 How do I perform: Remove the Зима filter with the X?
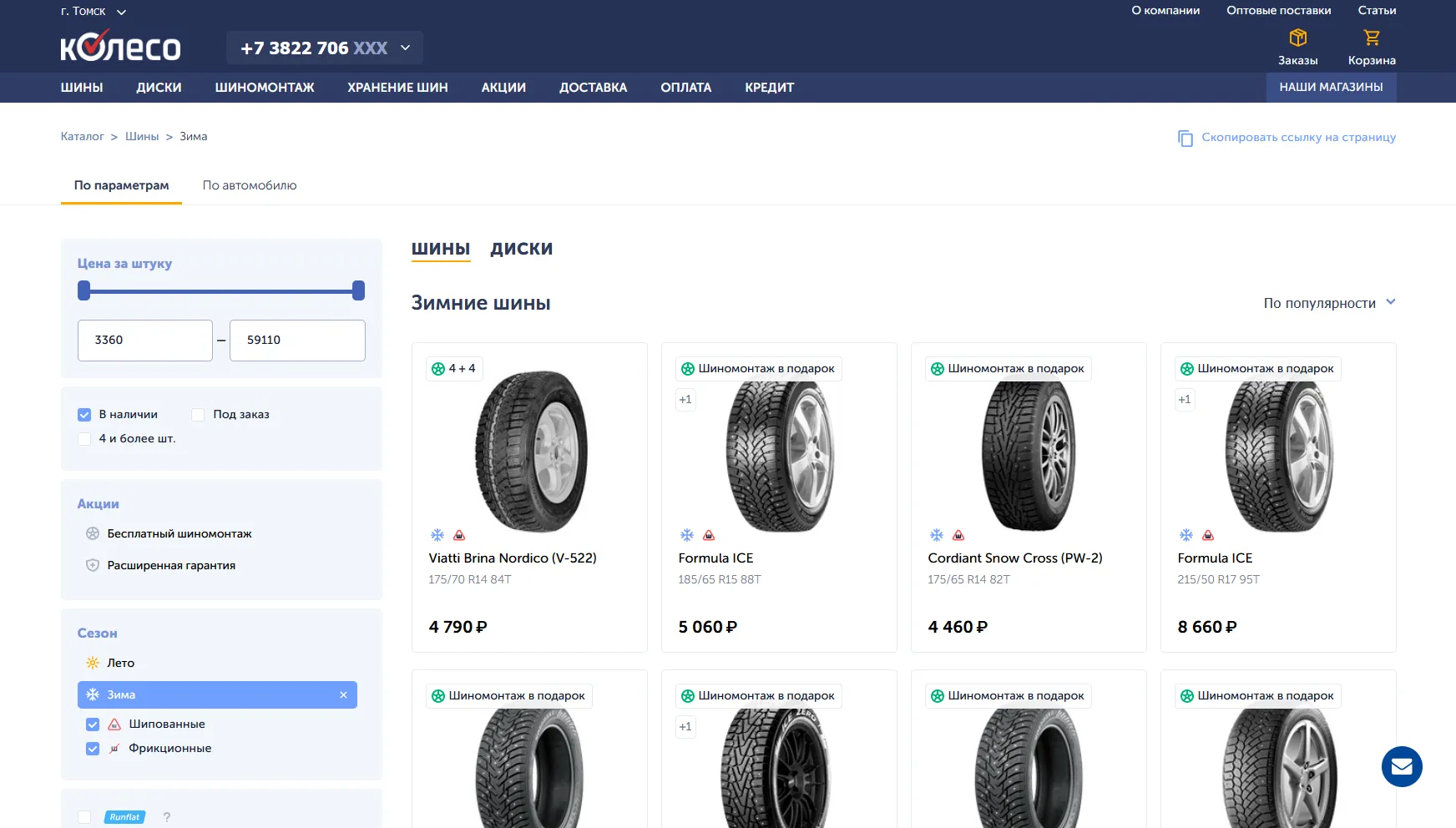[343, 694]
